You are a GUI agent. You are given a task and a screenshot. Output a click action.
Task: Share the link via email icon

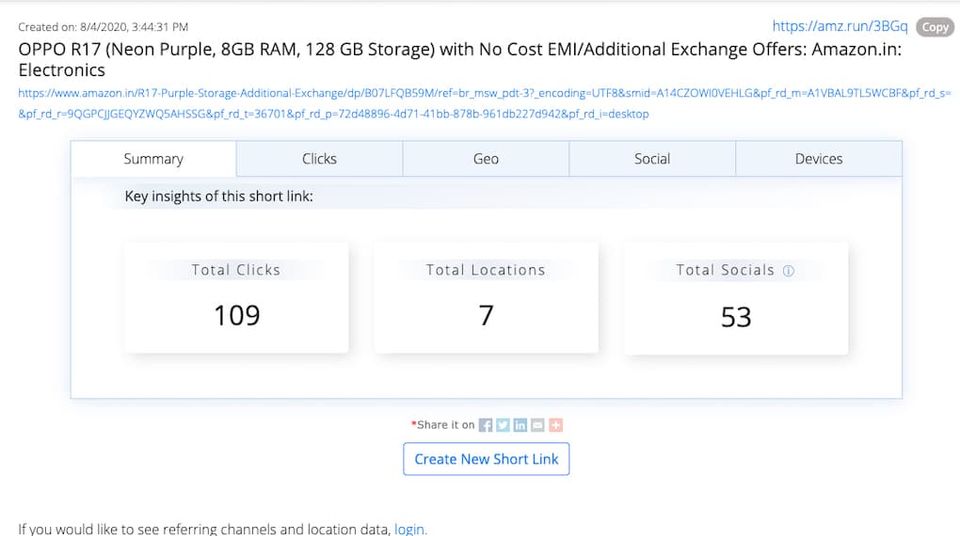coord(538,425)
